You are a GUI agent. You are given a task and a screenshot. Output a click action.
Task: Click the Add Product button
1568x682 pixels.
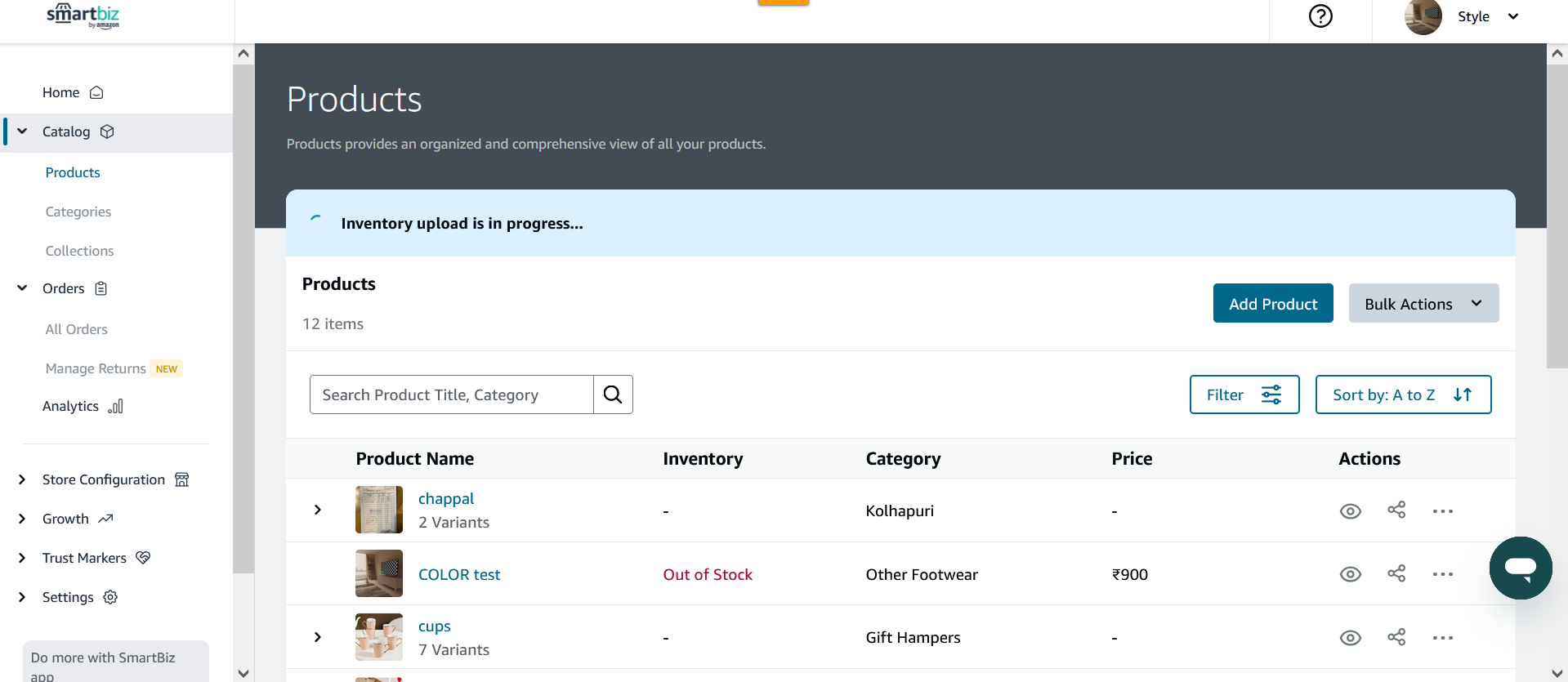[x=1273, y=303]
